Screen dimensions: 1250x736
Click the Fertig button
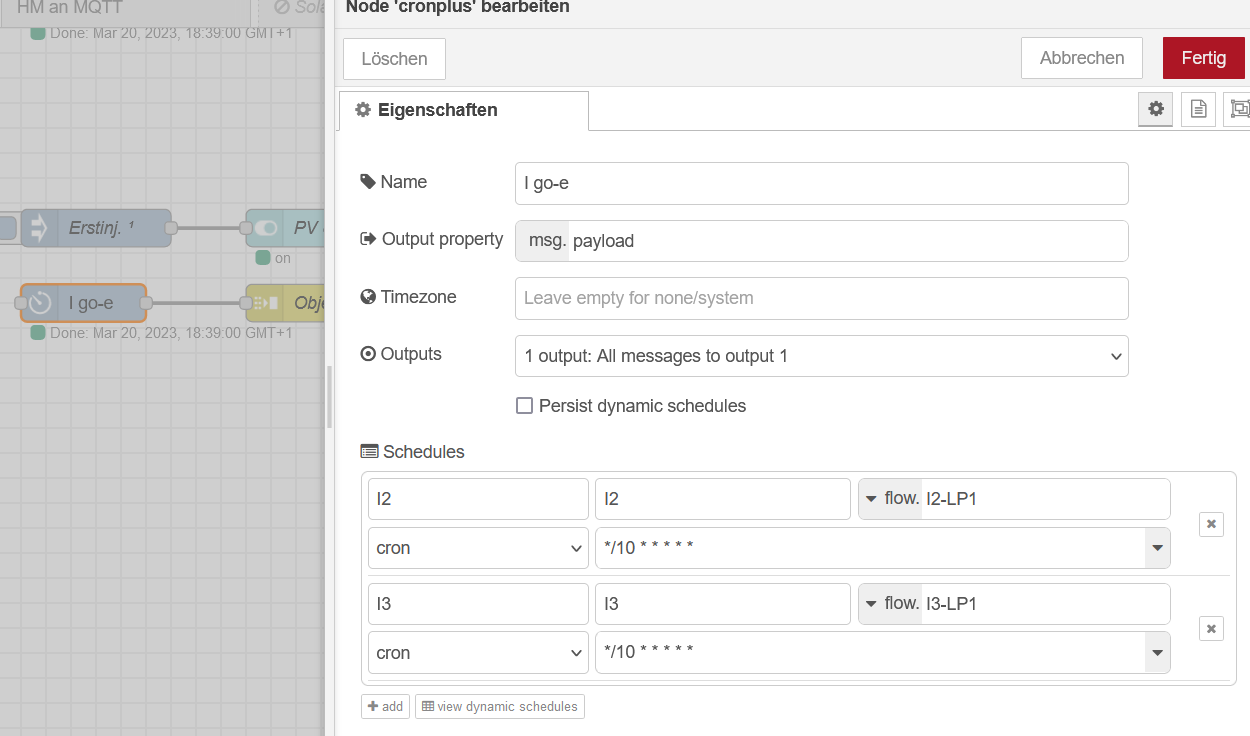click(1203, 58)
